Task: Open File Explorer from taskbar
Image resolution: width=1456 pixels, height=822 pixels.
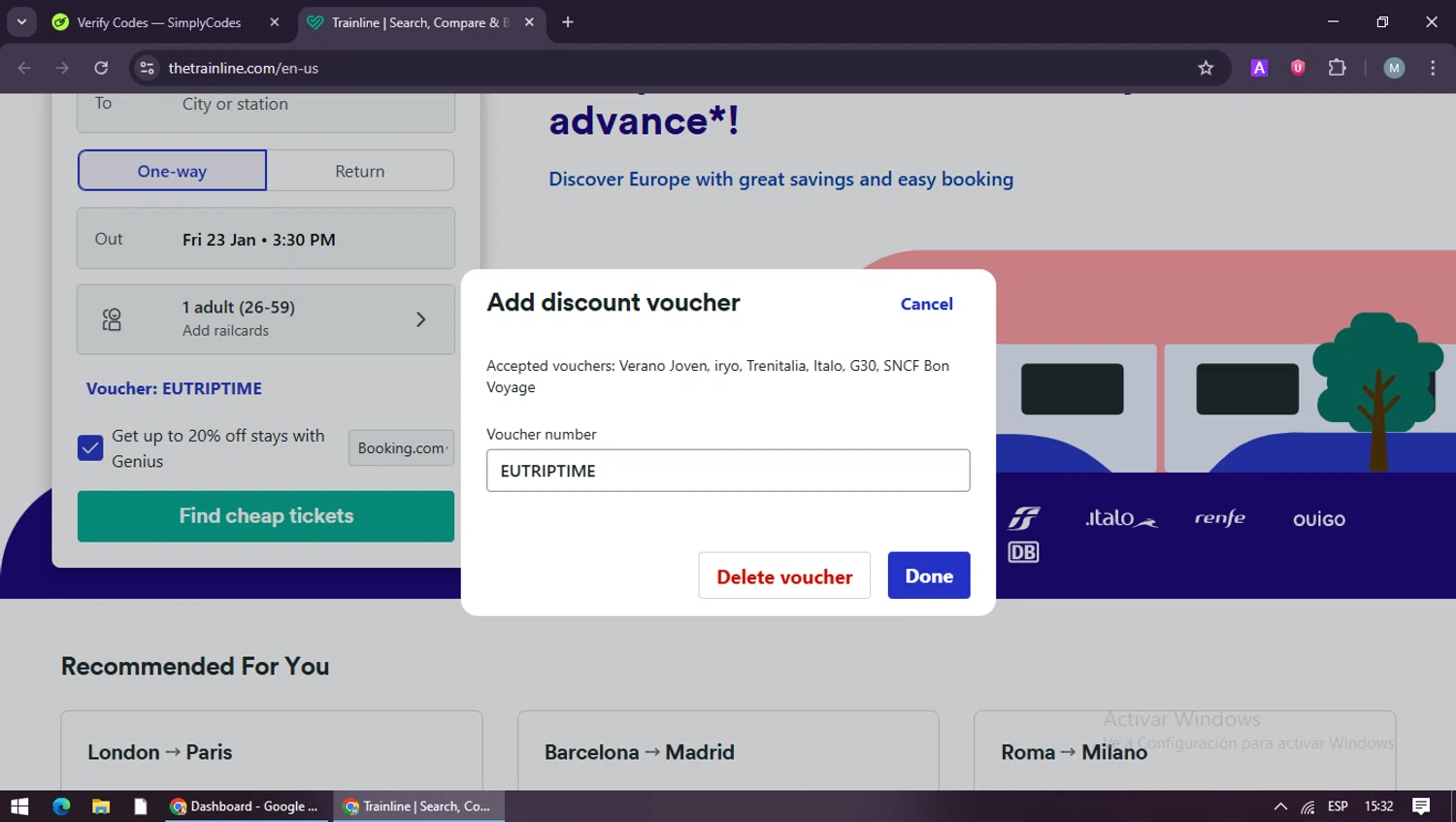Action: coord(101,806)
